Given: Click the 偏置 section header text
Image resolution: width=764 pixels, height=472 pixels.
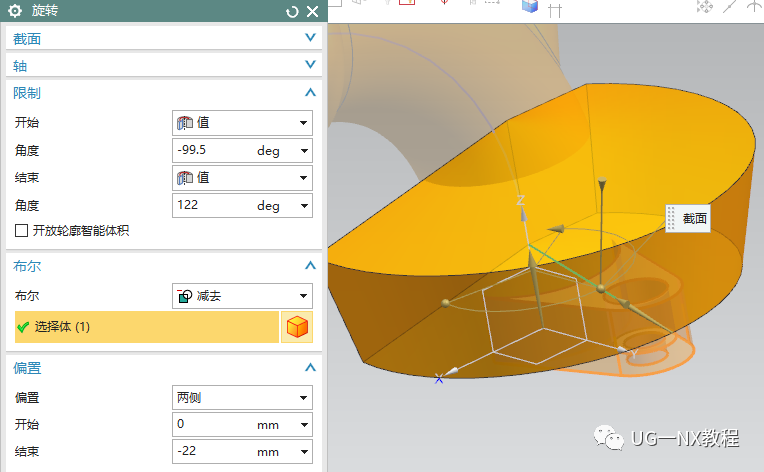Looking at the screenshot, I should (x=27, y=368).
